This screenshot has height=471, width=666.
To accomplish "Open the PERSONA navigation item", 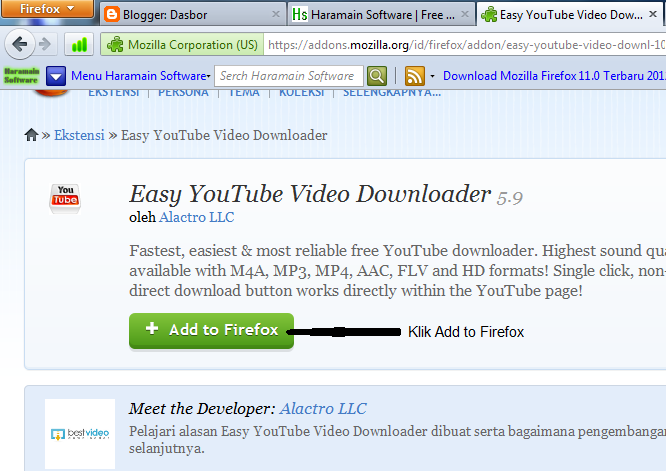I will (183, 93).
